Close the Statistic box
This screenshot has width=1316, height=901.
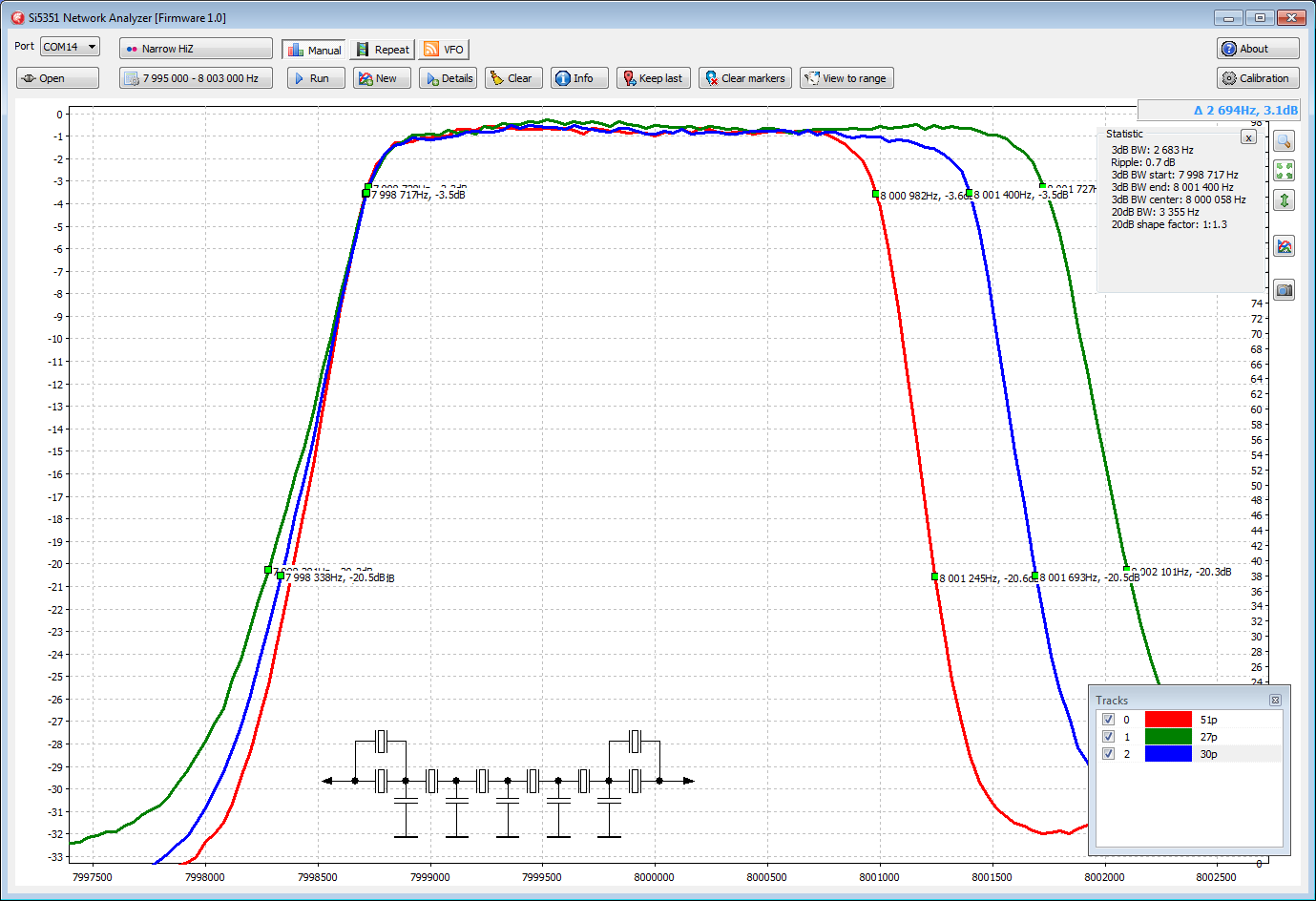1248,137
